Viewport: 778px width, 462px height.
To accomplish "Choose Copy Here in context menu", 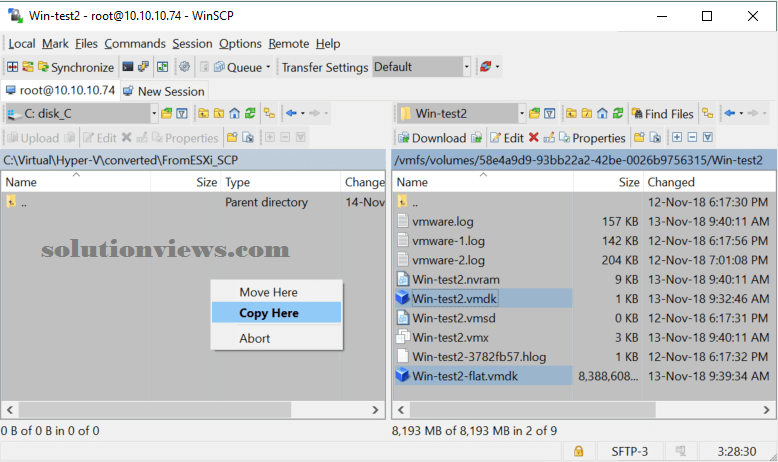I will pos(277,313).
